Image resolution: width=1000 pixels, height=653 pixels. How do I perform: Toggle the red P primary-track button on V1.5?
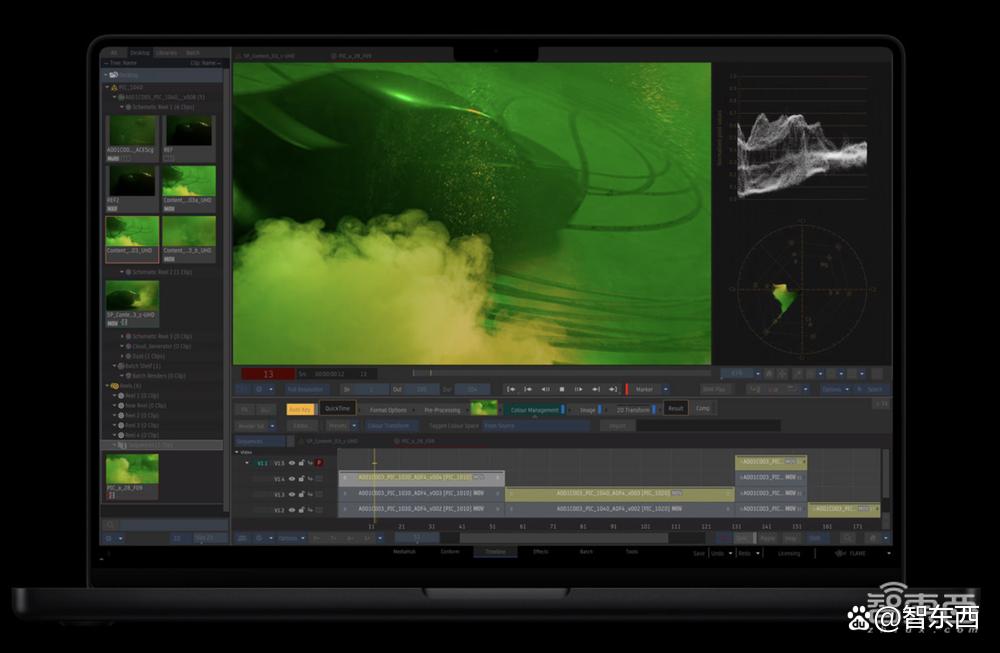click(x=319, y=463)
